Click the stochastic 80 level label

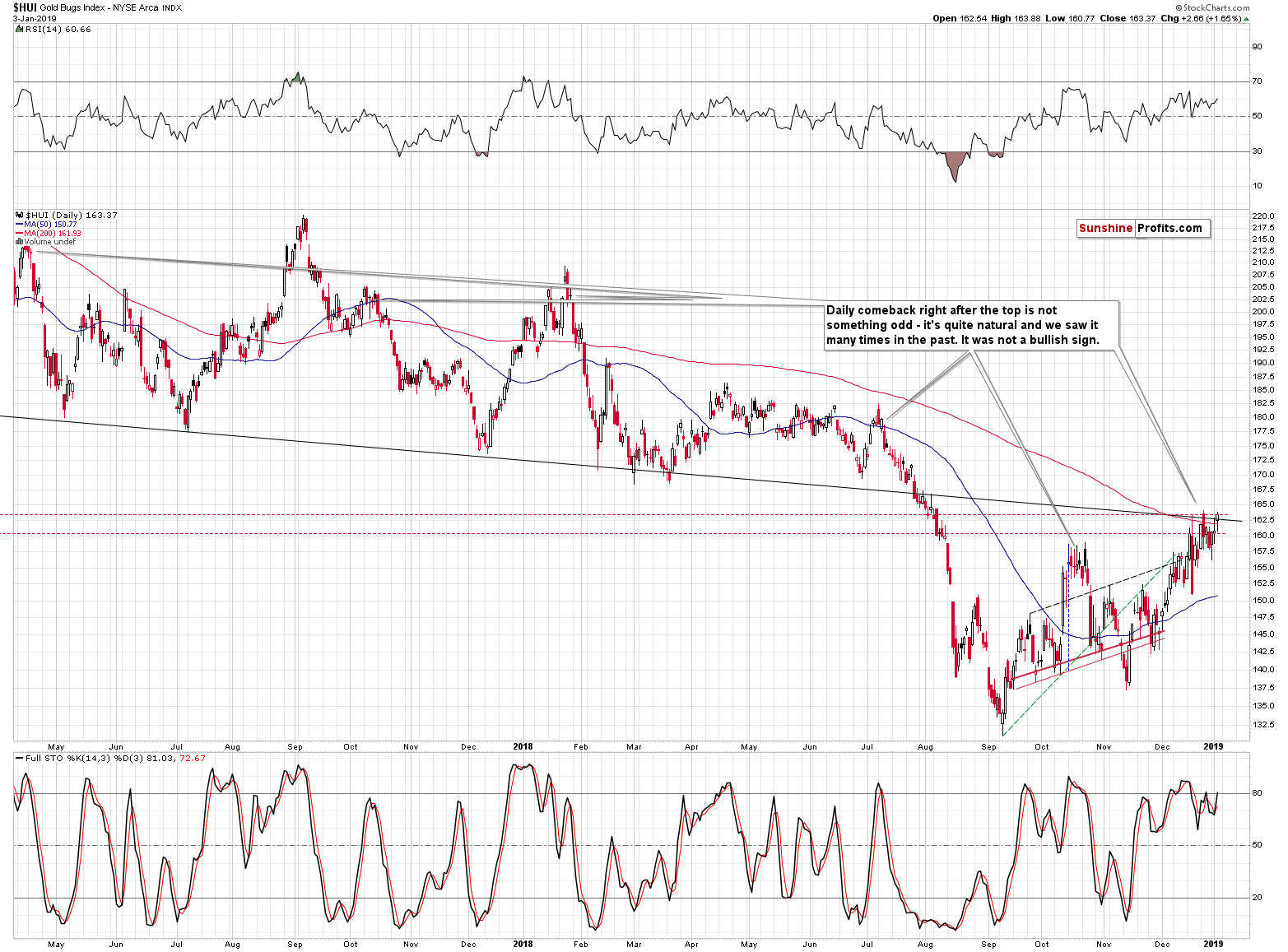[x=1257, y=793]
